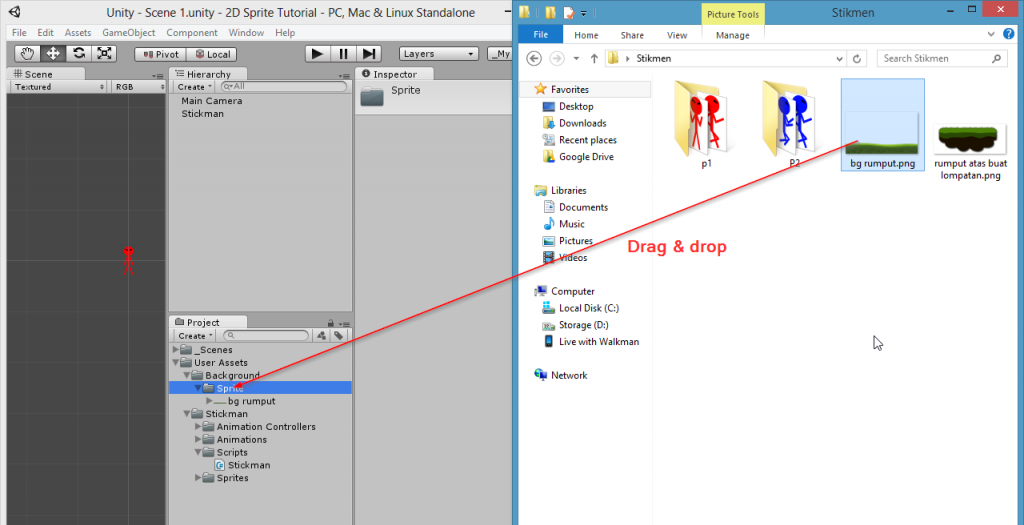The height and width of the screenshot is (525, 1024).
Task: Click the search by label tag icon
Action: point(339,336)
